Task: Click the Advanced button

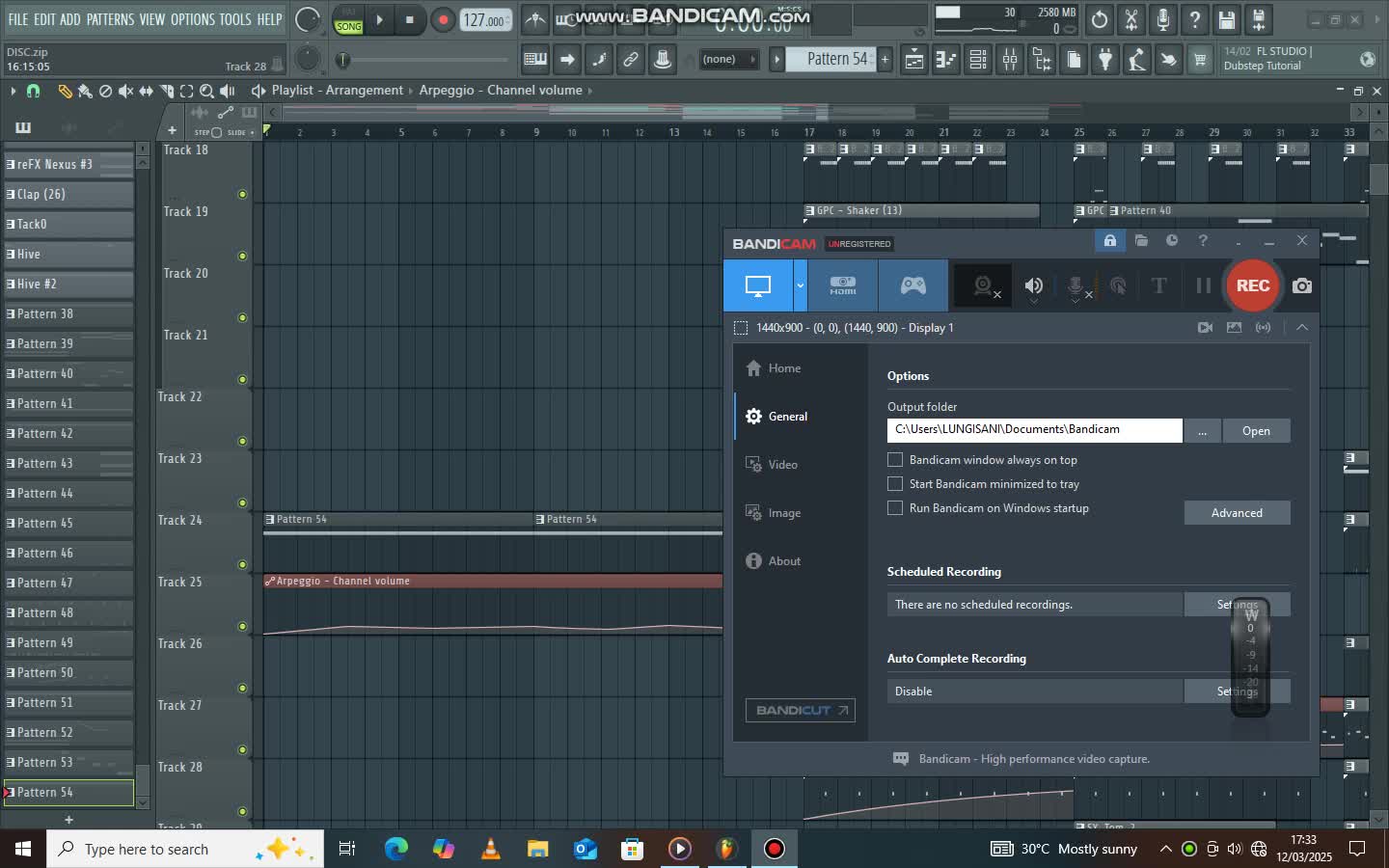Action: click(x=1236, y=513)
